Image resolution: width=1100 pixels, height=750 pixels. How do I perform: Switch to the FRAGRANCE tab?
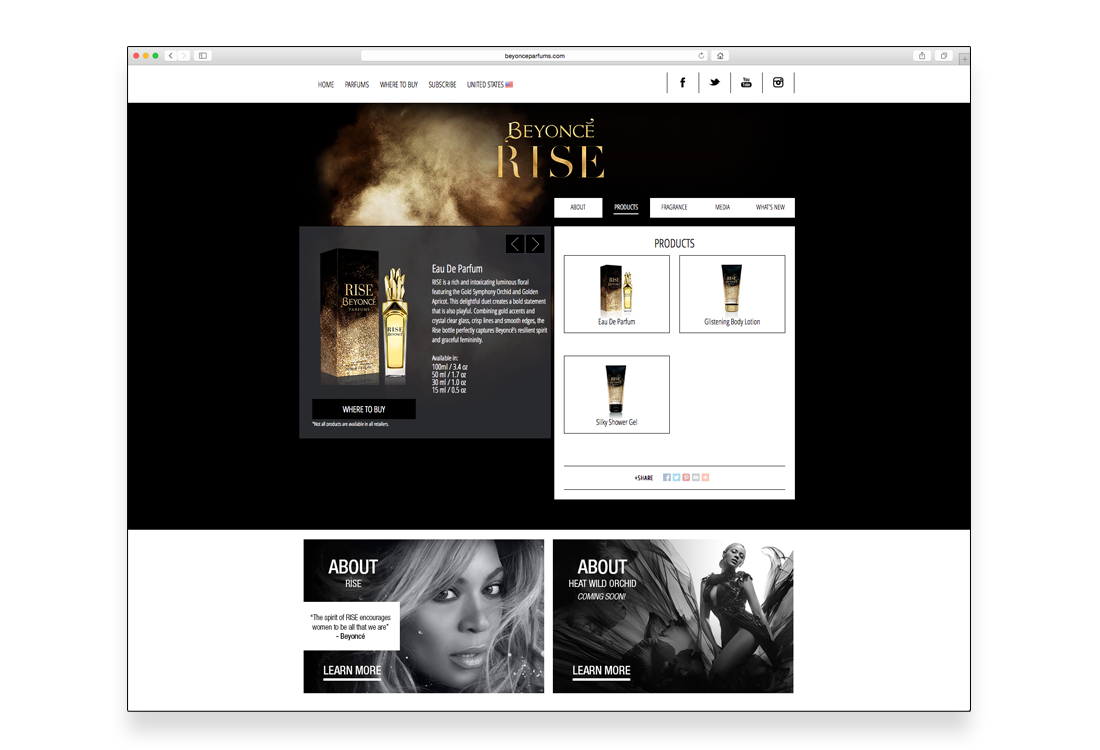674,207
